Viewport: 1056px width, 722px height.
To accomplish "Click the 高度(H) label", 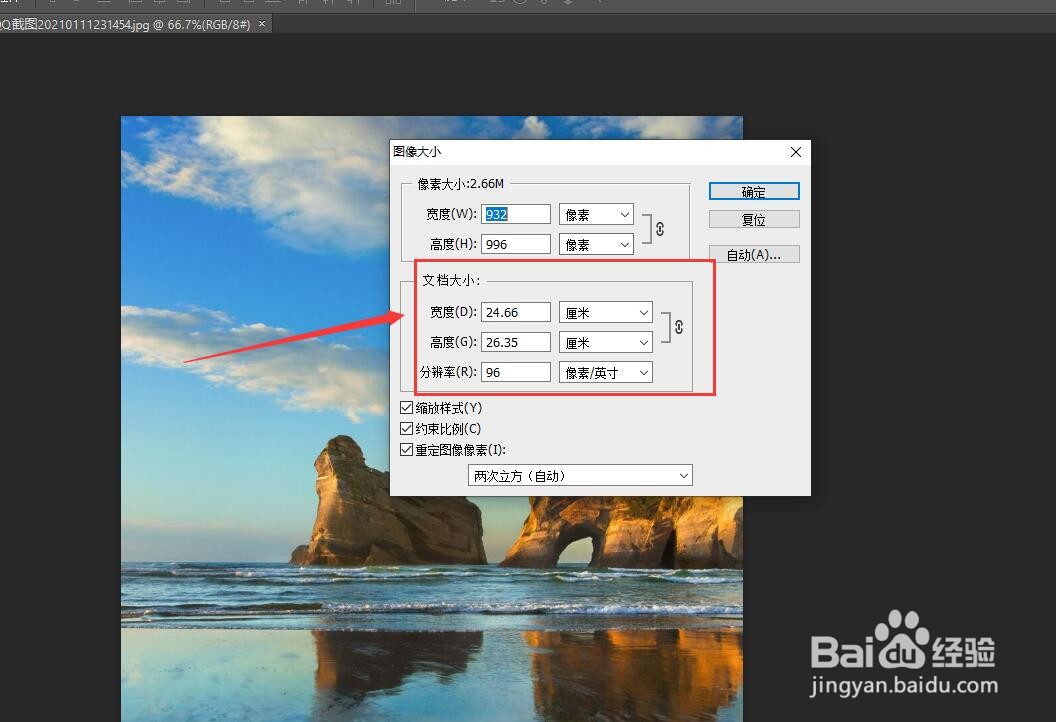I will pyautogui.click(x=453, y=244).
